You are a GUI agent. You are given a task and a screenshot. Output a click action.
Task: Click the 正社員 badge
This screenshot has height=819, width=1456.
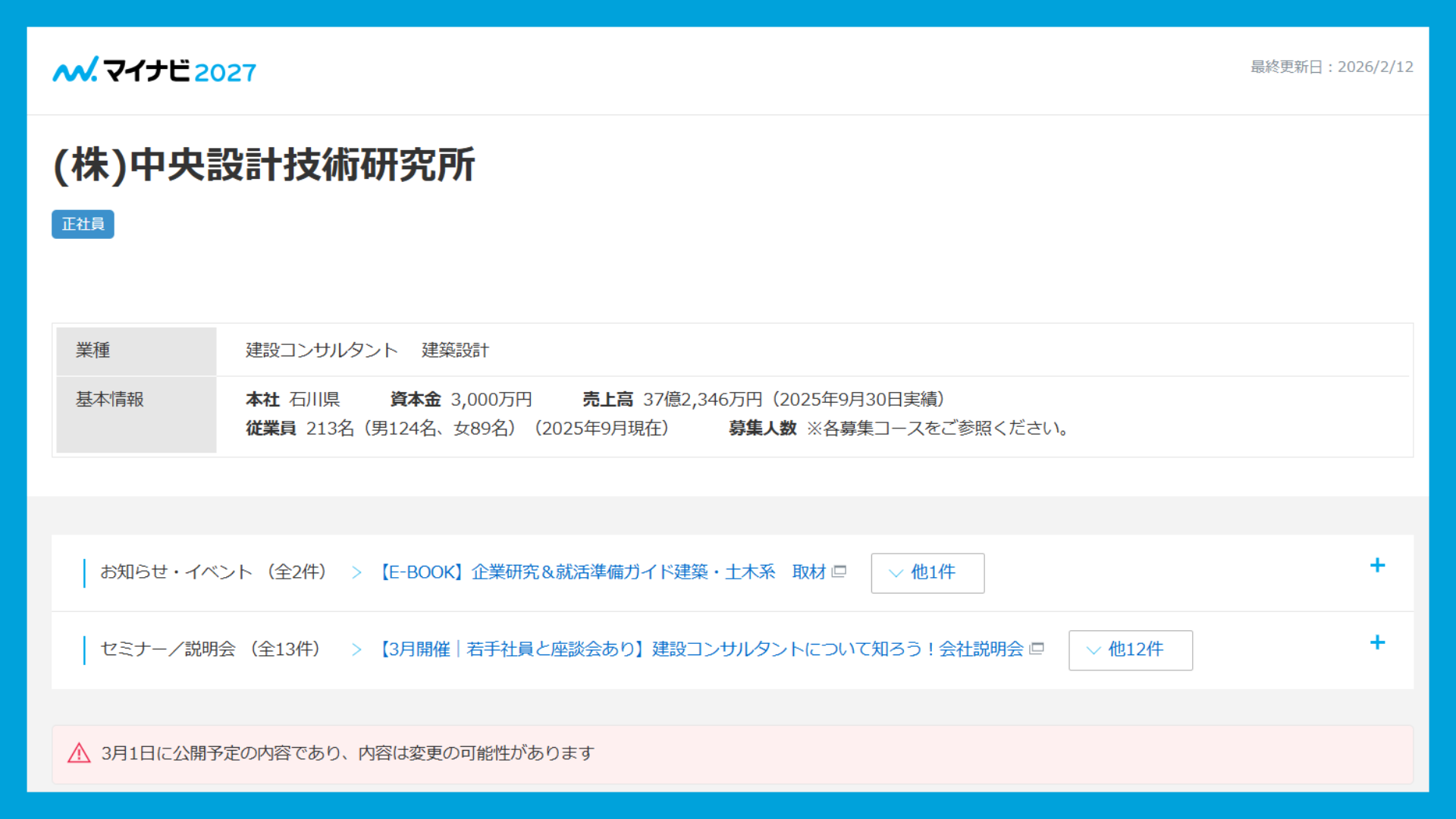[83, 224]
